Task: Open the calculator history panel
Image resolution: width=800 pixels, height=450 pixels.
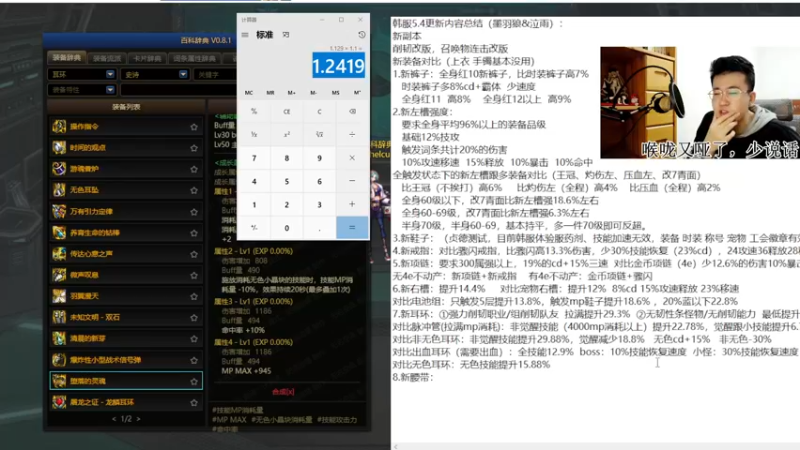Action: tap(362, 35)
